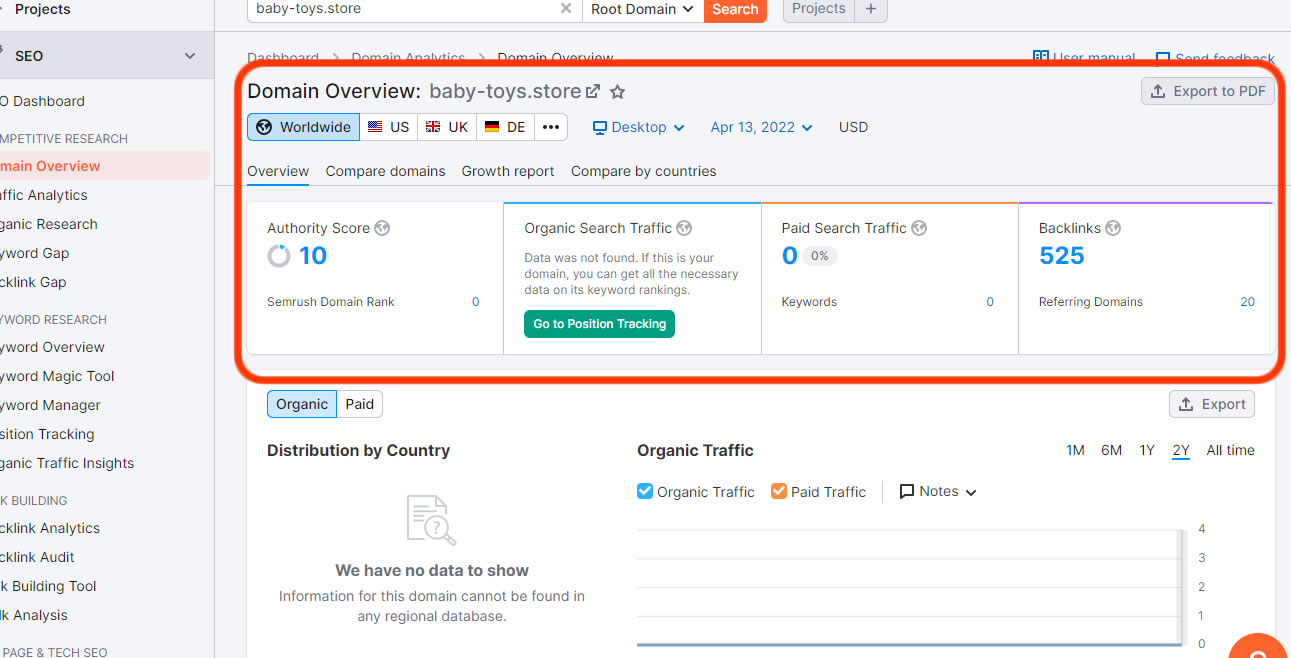Select the DE flag database
1291x658 pixels.
[x=506, y=127]
